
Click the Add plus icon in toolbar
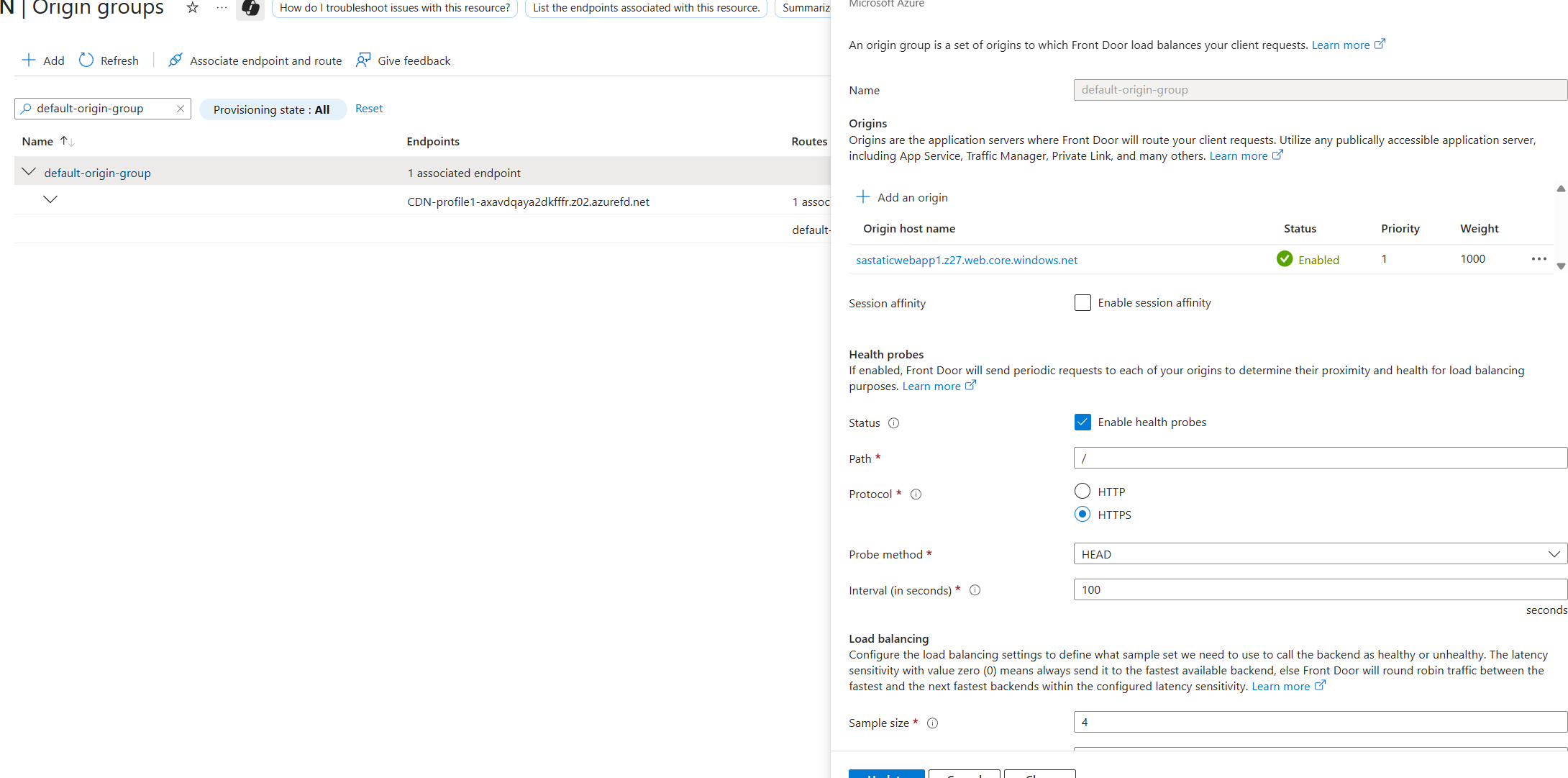click(x=29, y=60)
